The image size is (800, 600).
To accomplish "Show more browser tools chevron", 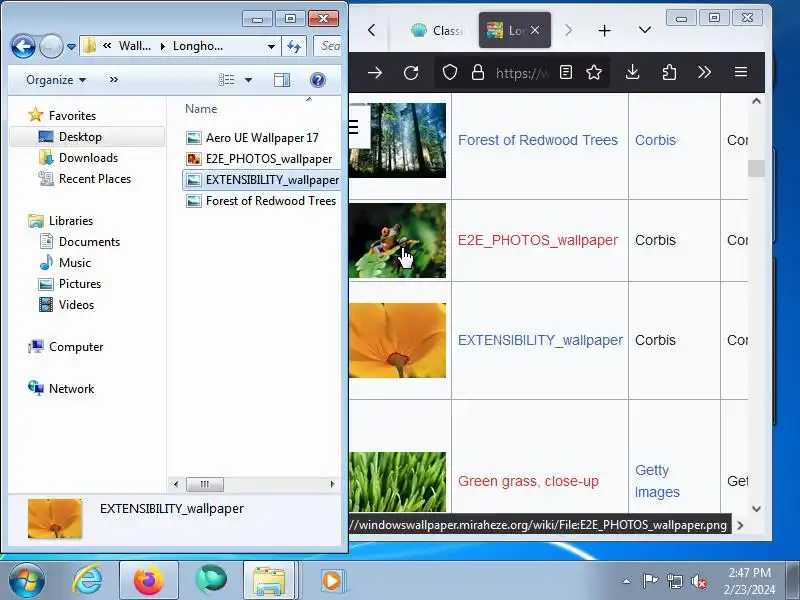I will 705,72.
